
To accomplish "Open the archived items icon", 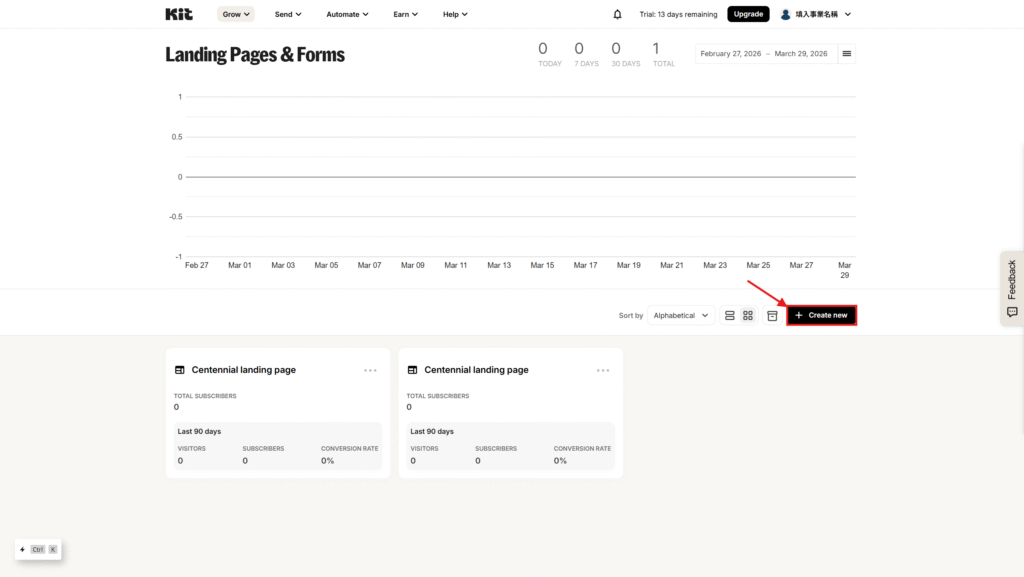I will coord(772,315).
